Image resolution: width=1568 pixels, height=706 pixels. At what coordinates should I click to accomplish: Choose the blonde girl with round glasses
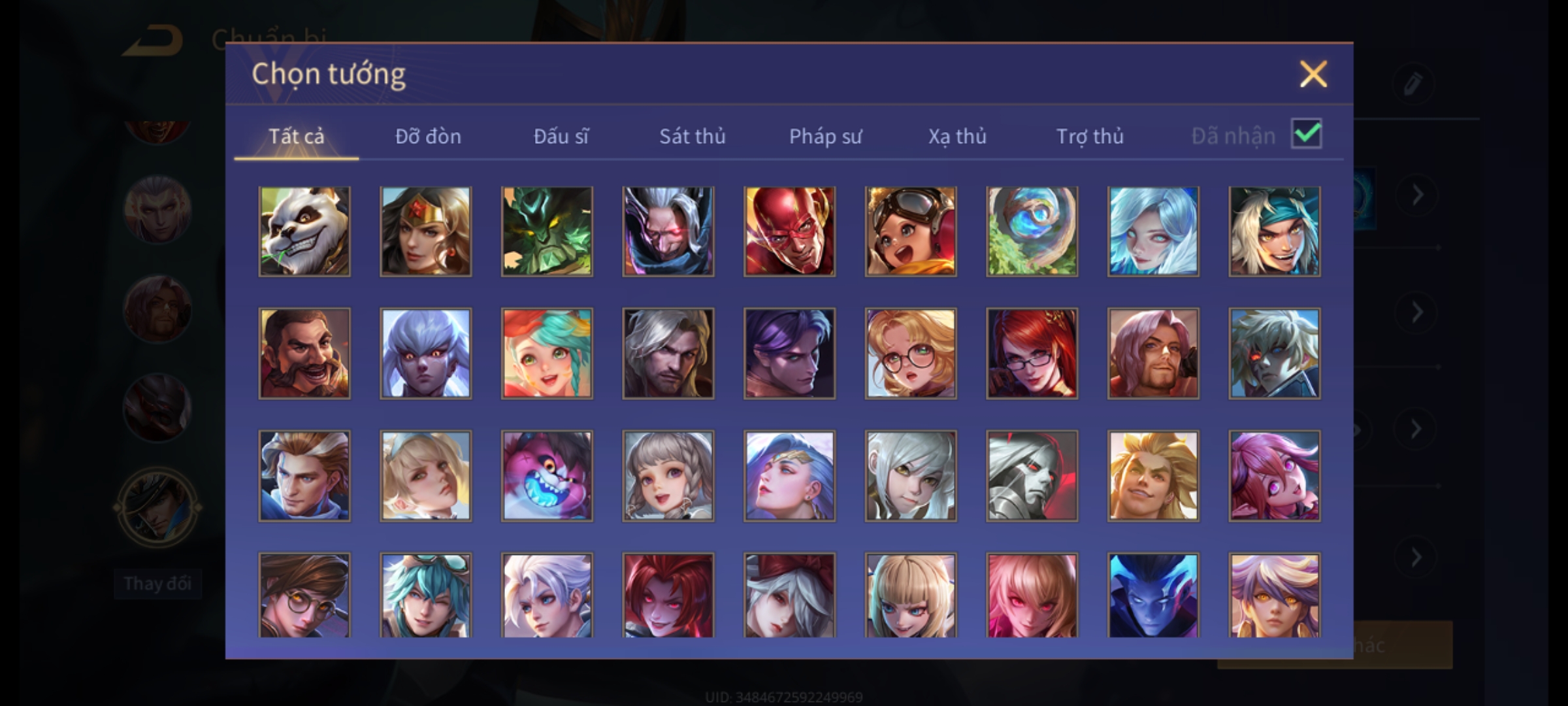tap(911, 354)
